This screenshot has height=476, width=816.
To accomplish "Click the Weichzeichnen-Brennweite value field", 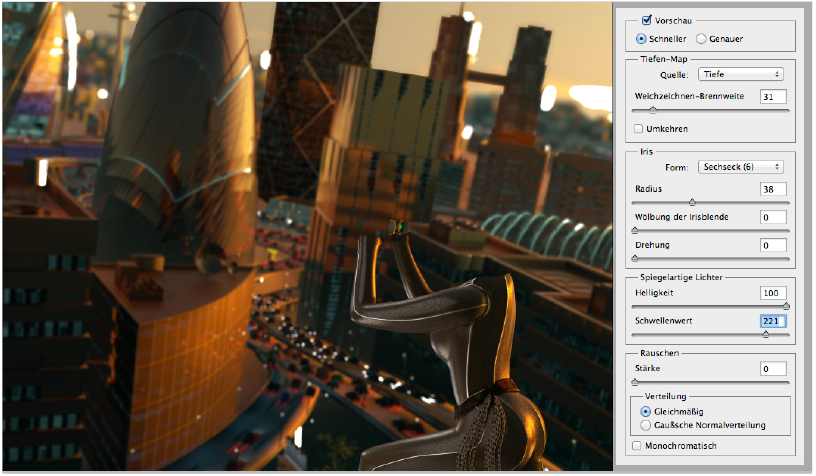I will [773, 97].
